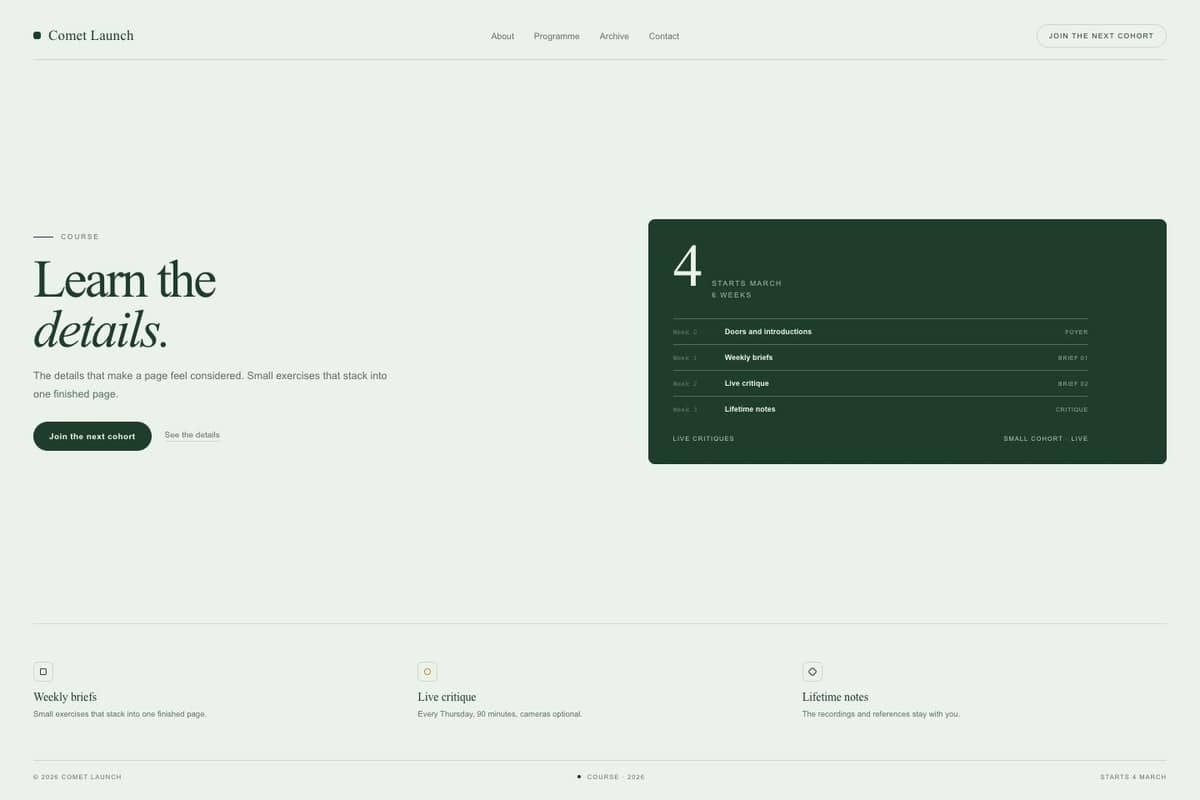Select the Doors and introductions row in the schedule card
The image size is (1200, 800).
click(880, 332)
